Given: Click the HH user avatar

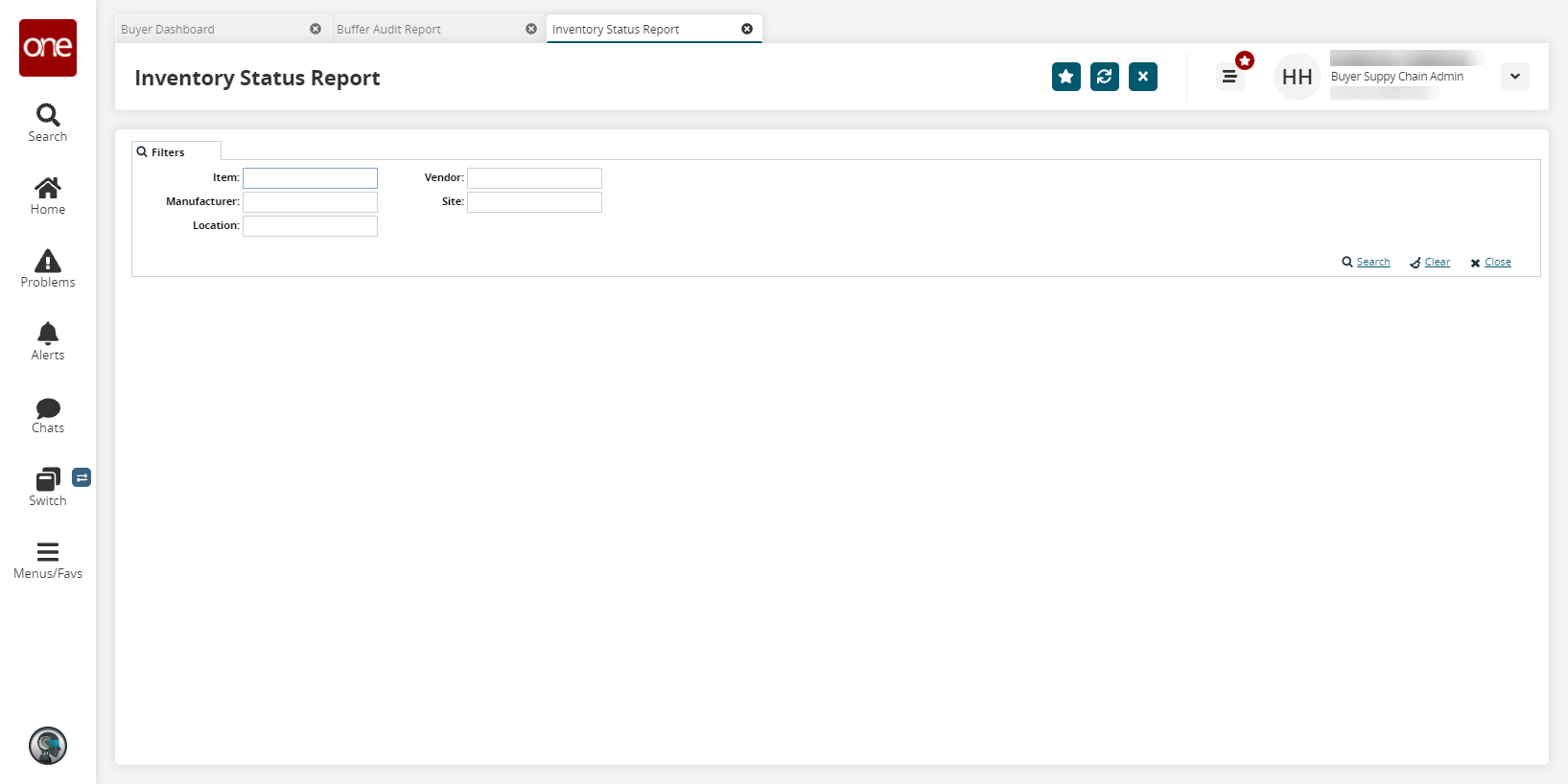Looking at the screenshot, I should [x=1298, y=77].
